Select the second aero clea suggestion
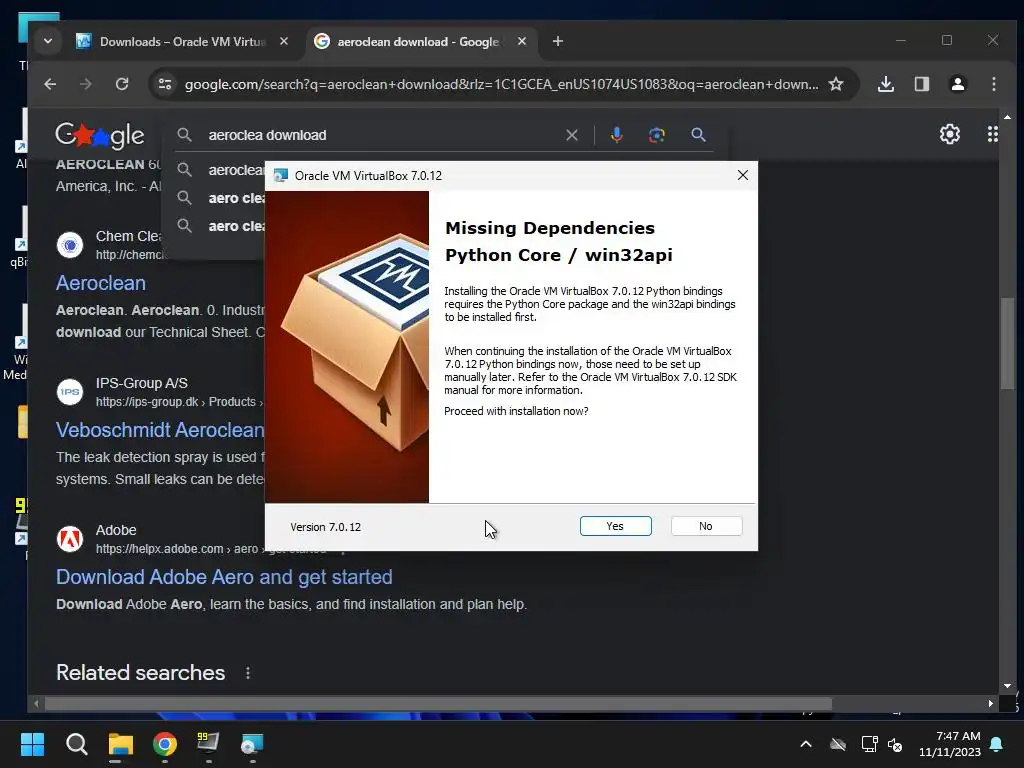Screen dimensions: 1024x768 220,198
